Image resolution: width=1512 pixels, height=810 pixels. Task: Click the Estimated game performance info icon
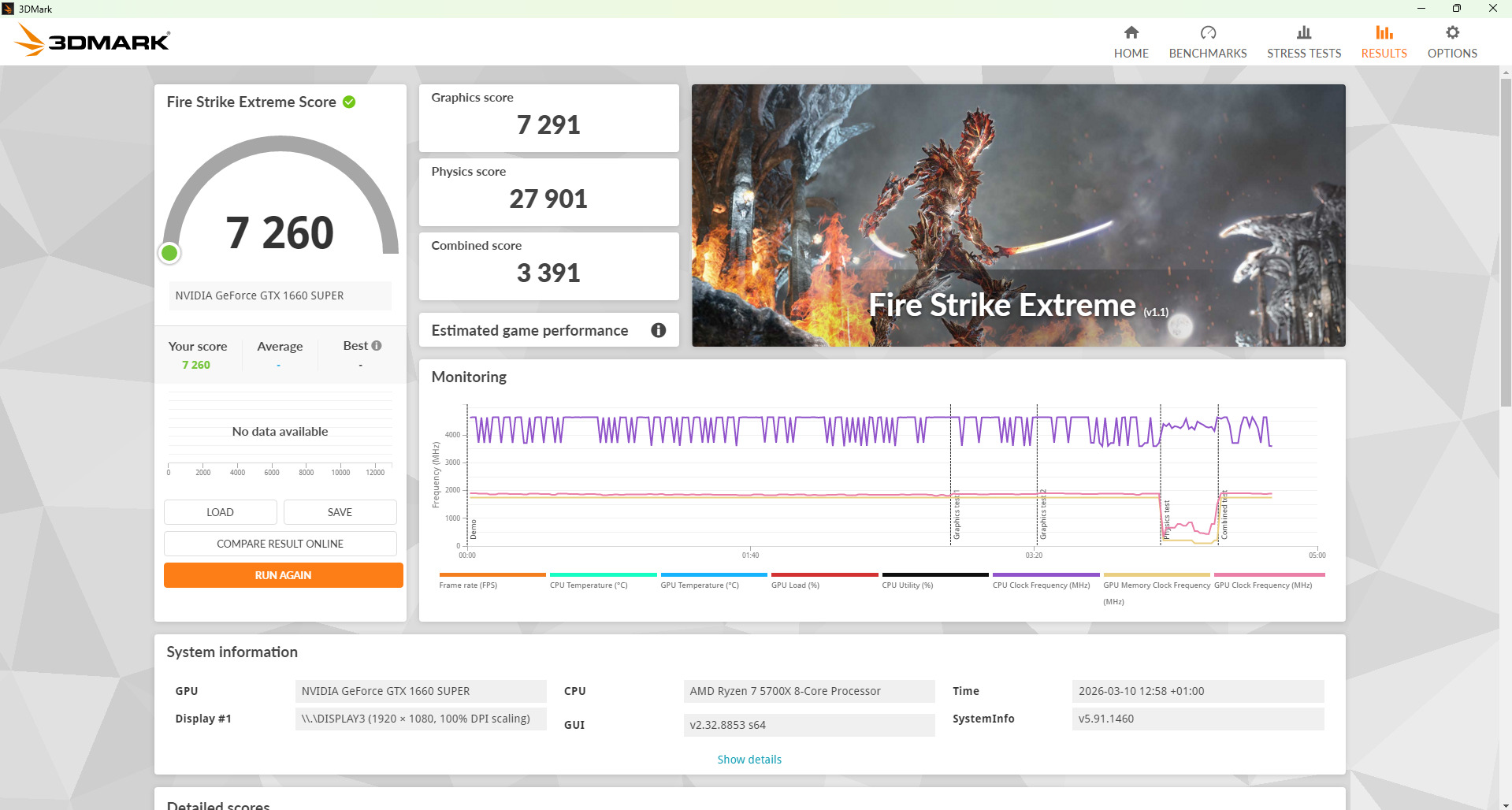pos(658,330)
